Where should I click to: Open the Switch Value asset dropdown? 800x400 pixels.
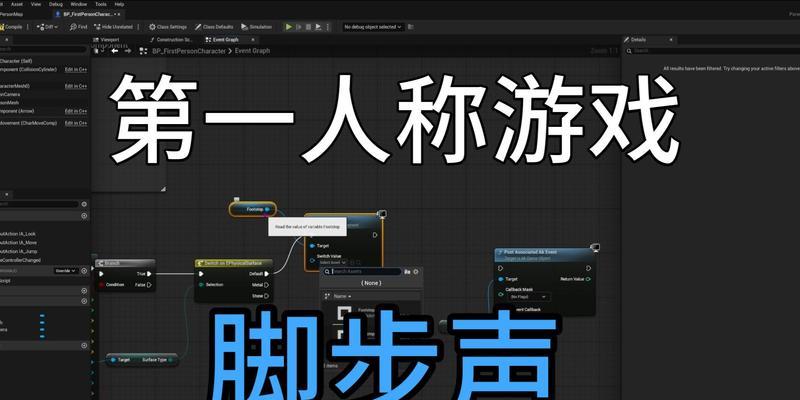[333, 262]
